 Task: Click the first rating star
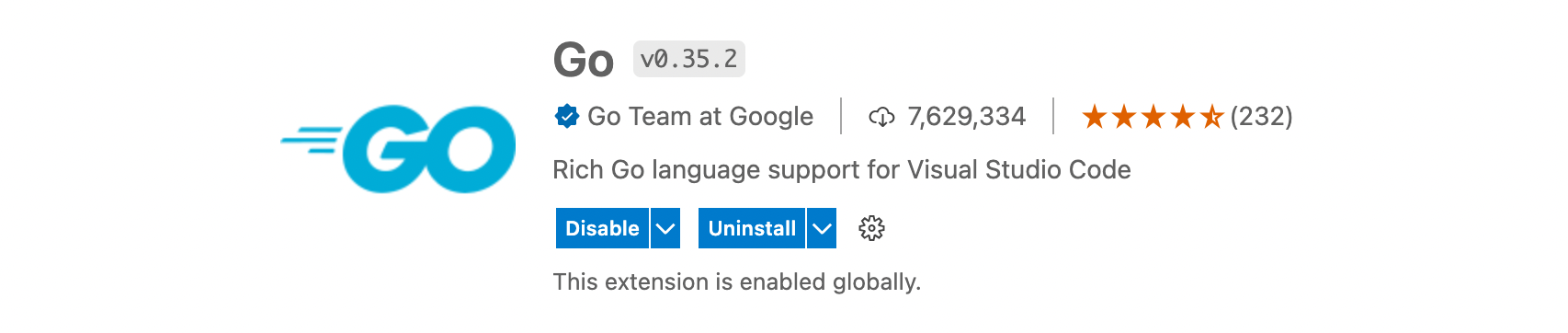pos(1094,117)
